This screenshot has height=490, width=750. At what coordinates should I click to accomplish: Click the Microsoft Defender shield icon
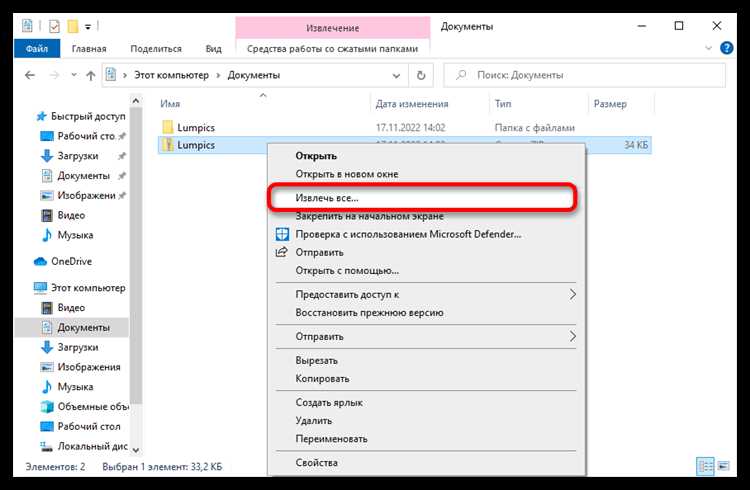pos(282,234)
